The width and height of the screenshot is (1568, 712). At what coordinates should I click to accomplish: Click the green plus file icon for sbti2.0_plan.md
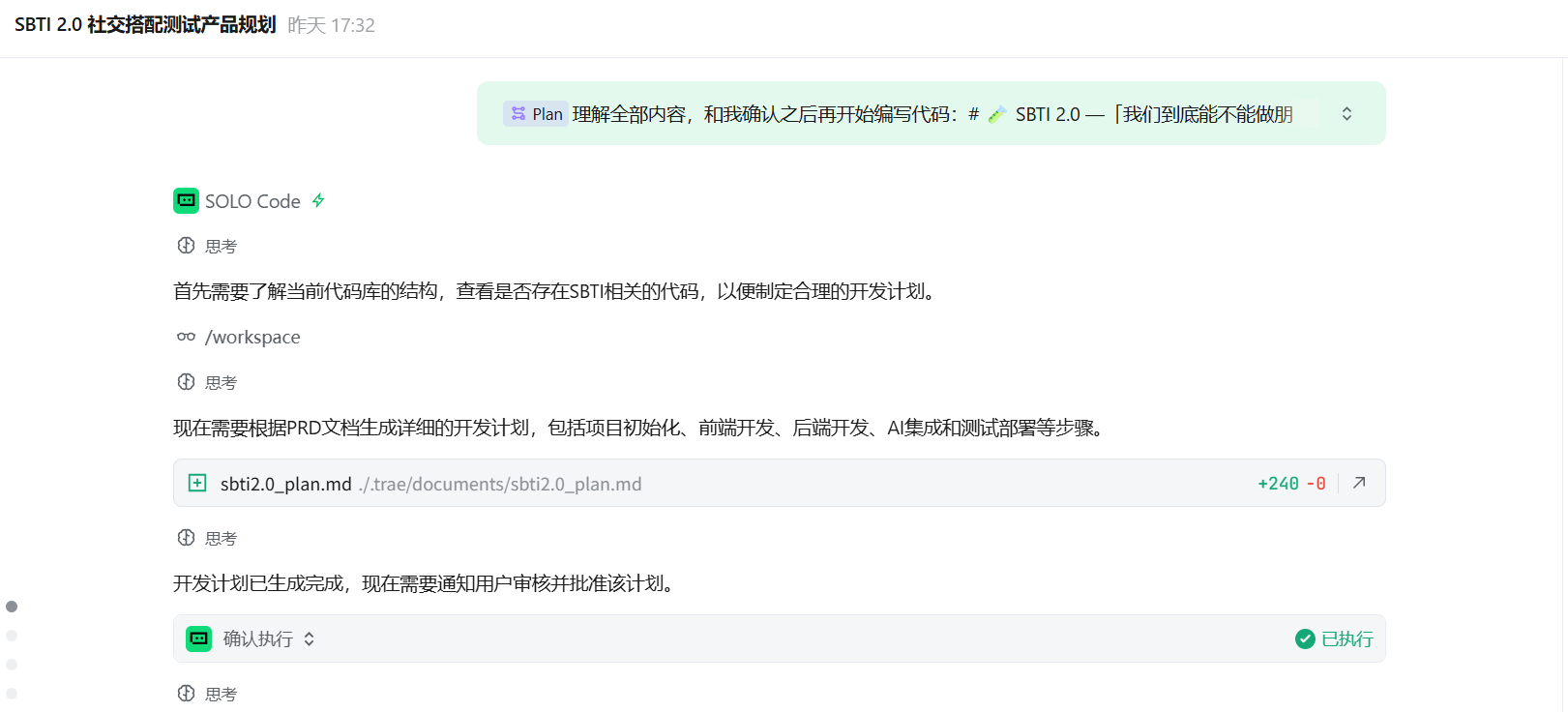pyautogui.click(x=197, y=483)
